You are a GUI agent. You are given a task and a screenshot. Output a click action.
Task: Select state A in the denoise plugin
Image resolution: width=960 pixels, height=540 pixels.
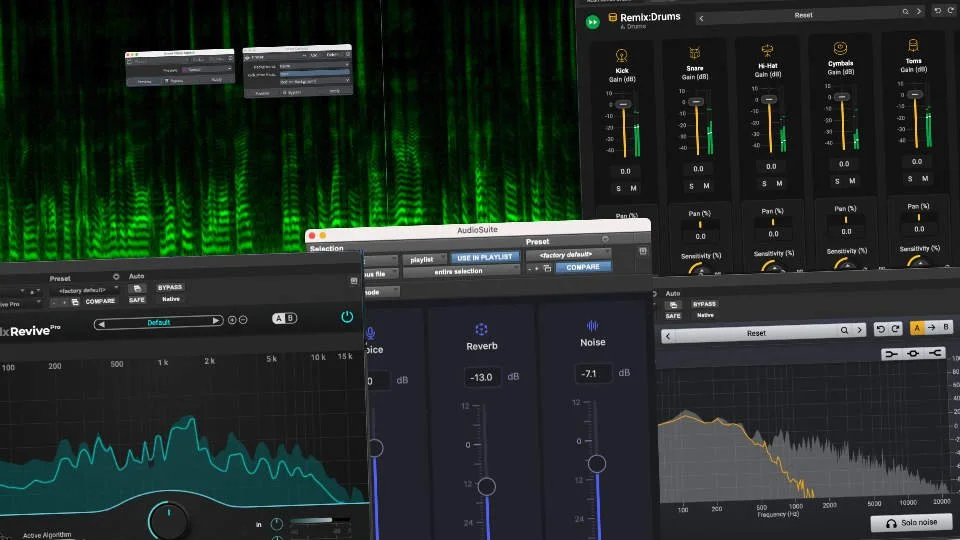[x=917, y=328]
